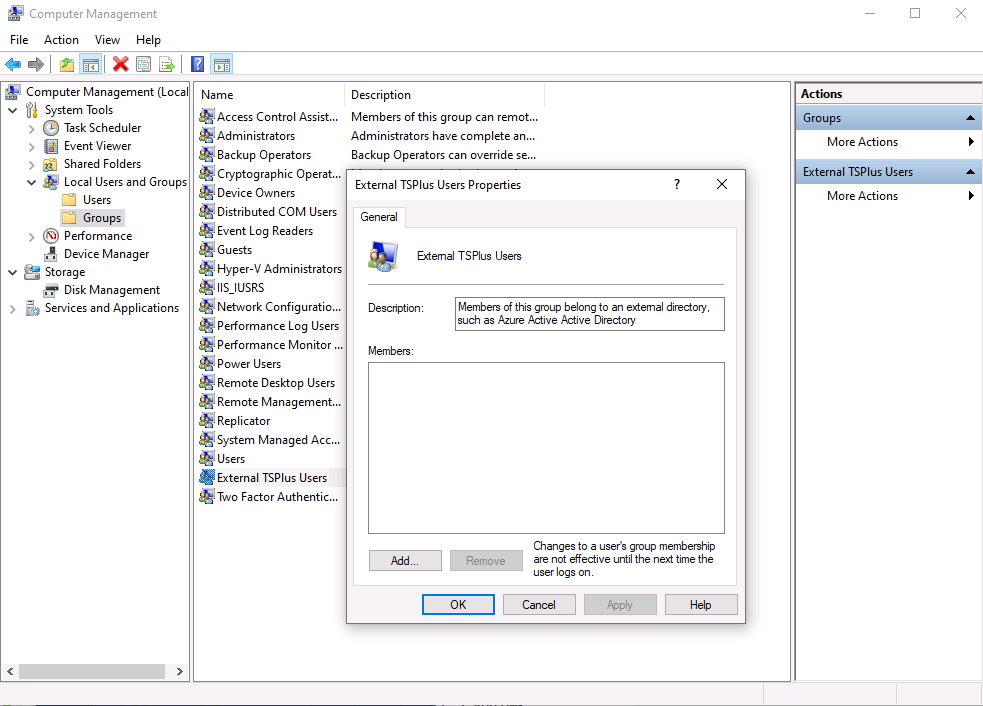Image resolution: width=983 pixels, height=706 pixels.
Task: Open the Action menu
Action: (x=61, y=40)
